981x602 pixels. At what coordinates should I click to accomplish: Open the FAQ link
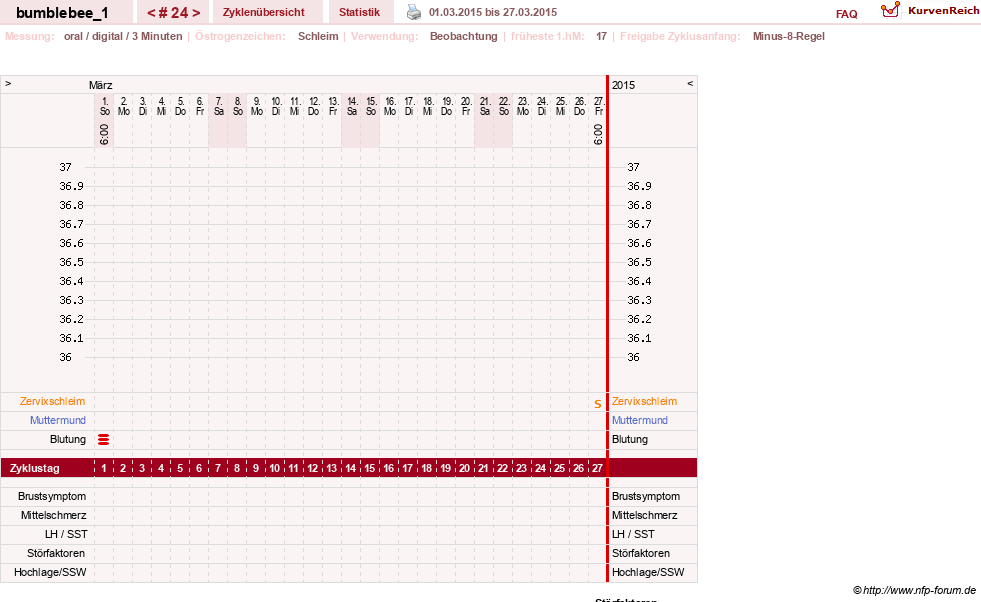click(x=846, y=14)
